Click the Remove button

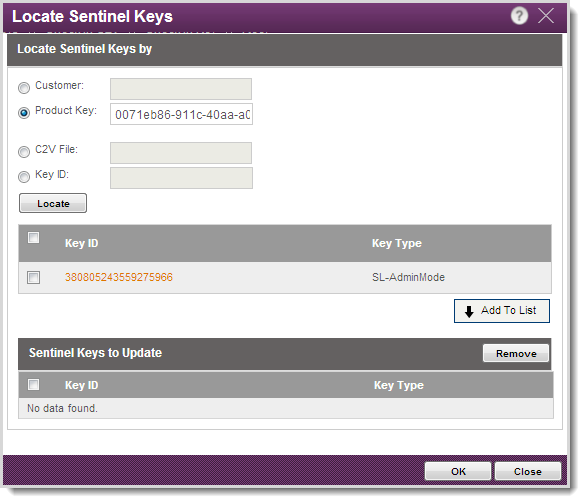516,353
